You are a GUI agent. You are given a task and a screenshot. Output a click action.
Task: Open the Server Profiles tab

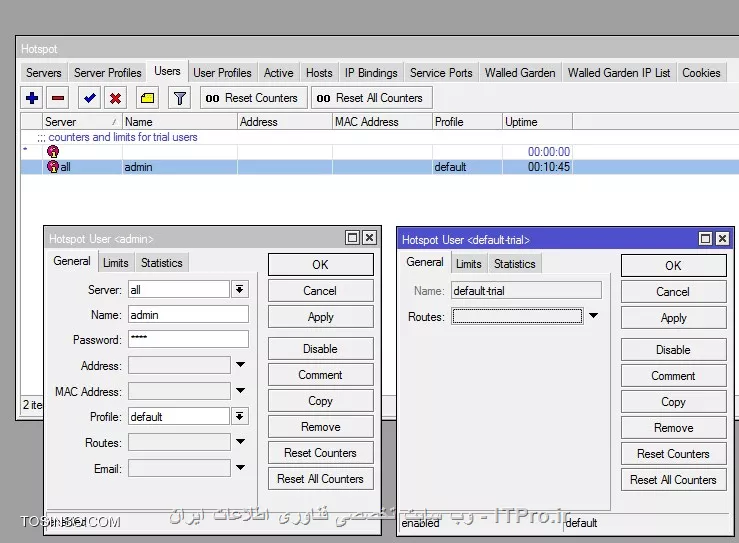coord(107,73)
